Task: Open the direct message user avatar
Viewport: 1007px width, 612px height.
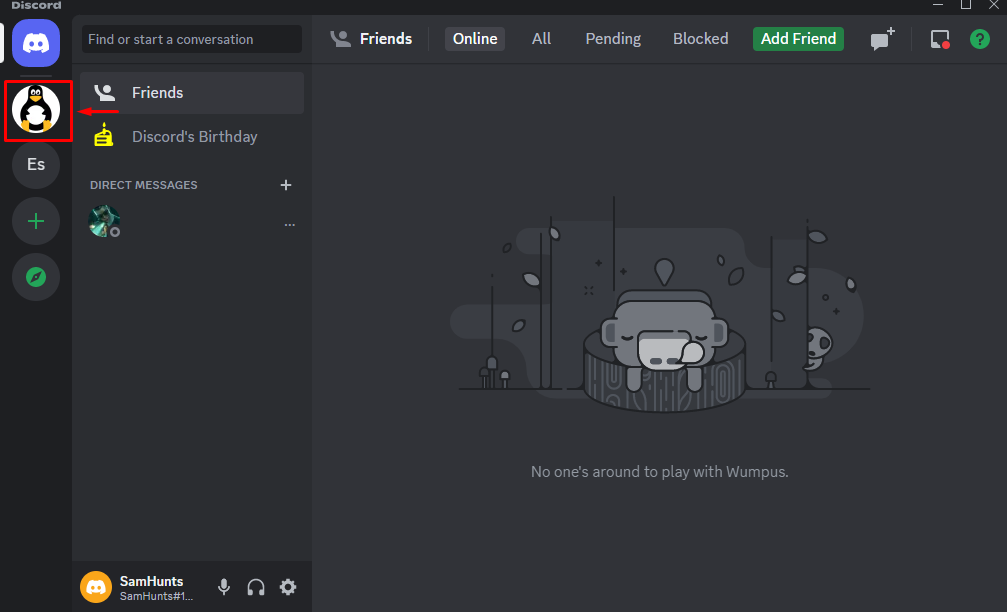Action: pos(104,222)
